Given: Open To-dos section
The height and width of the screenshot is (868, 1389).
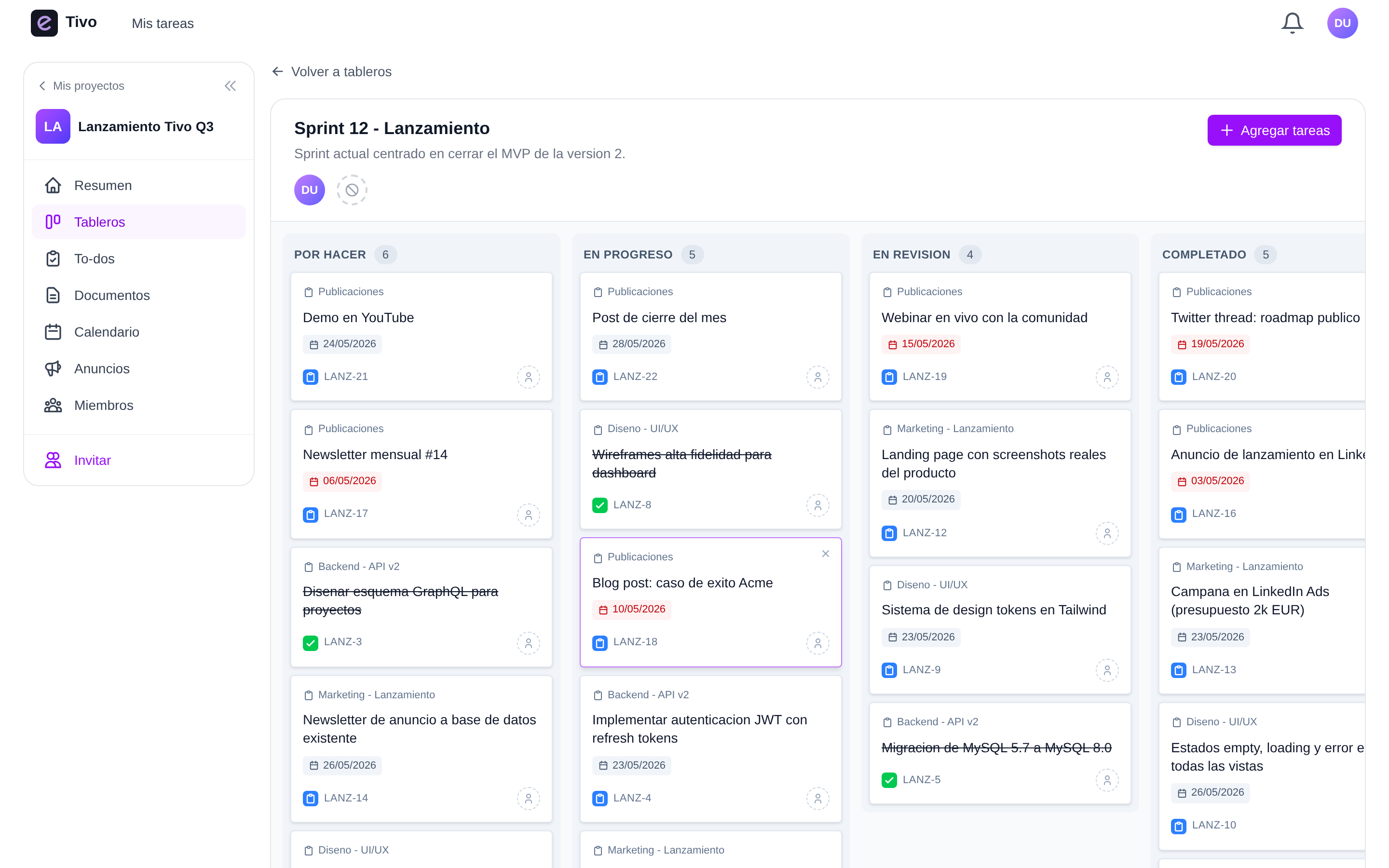Looking at the screenshot, I should click(139, 259).
